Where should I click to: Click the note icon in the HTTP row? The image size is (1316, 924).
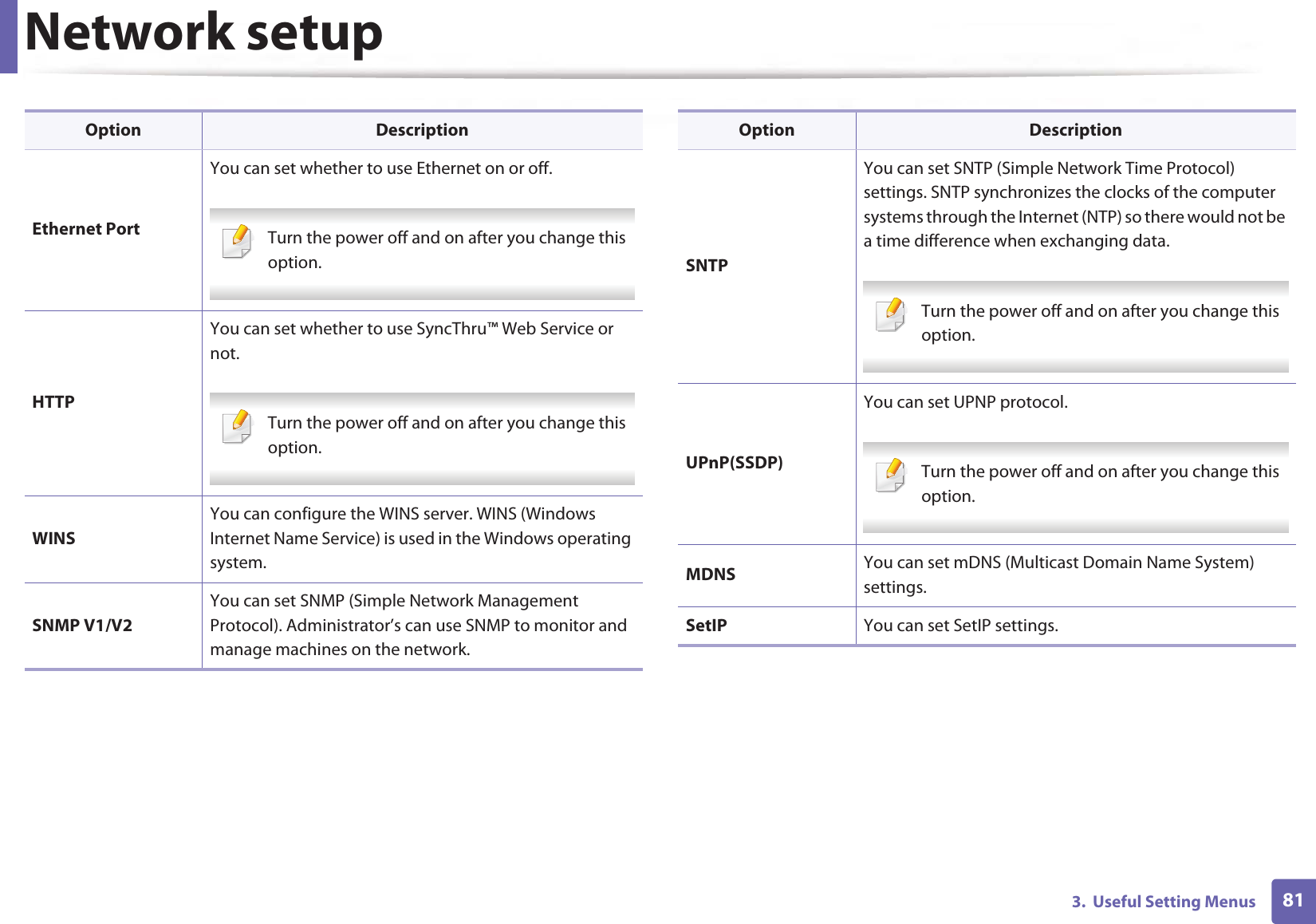coord(237,427)
